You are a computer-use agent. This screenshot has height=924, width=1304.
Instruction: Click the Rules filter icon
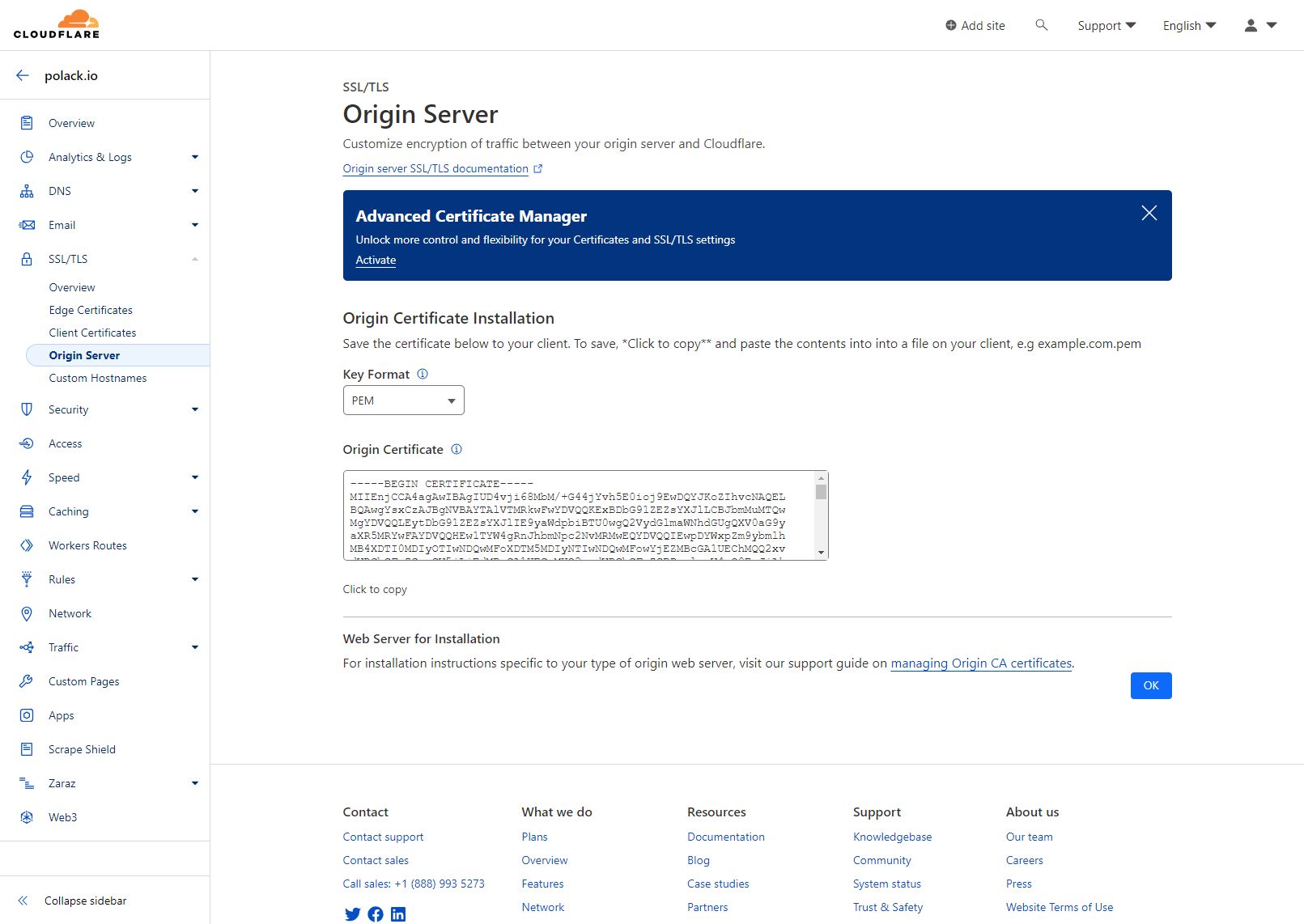[27, 579]
